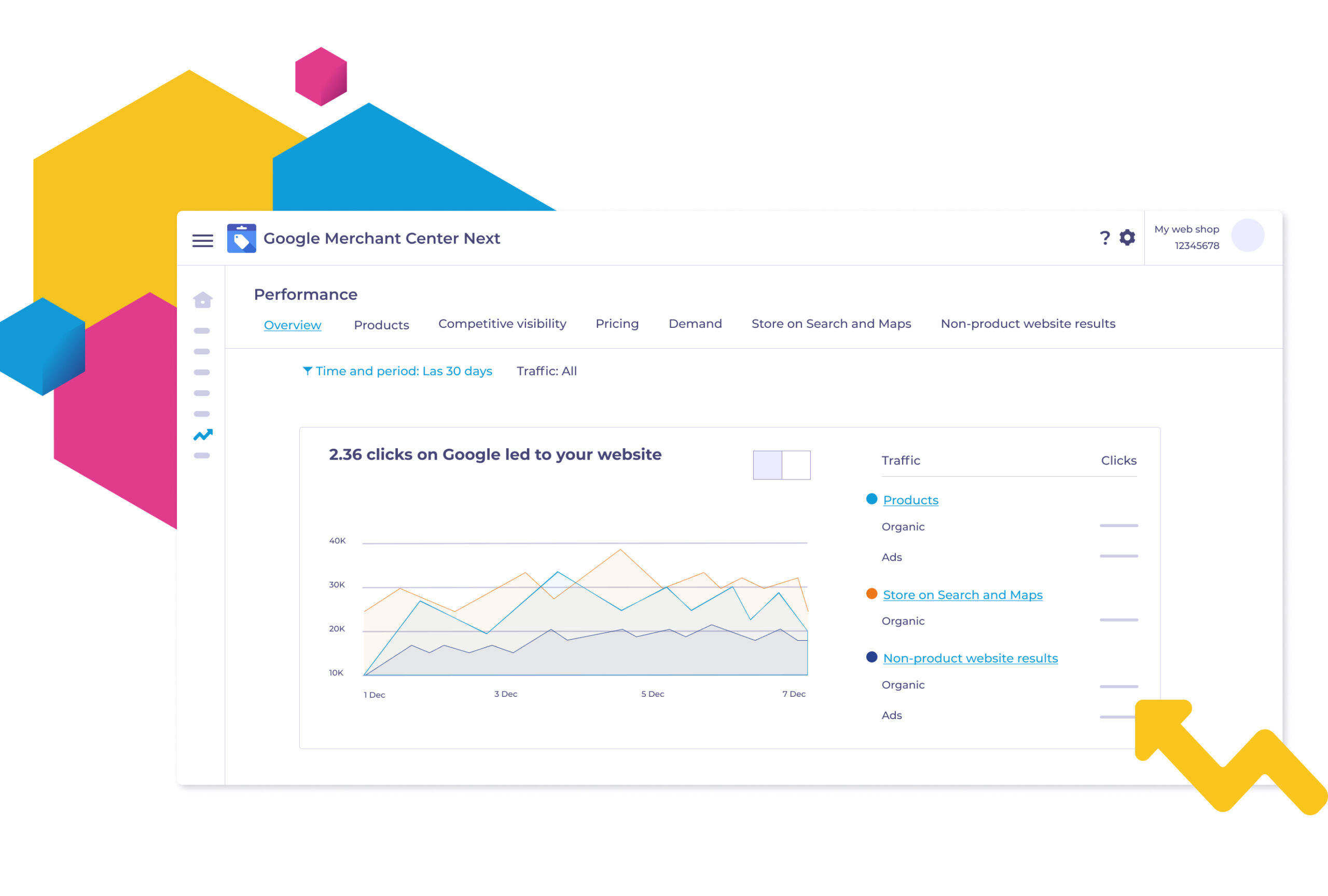Follow Non-product website results link in table
Viewport: 1328px width, 896px height.
click(970, 658)
